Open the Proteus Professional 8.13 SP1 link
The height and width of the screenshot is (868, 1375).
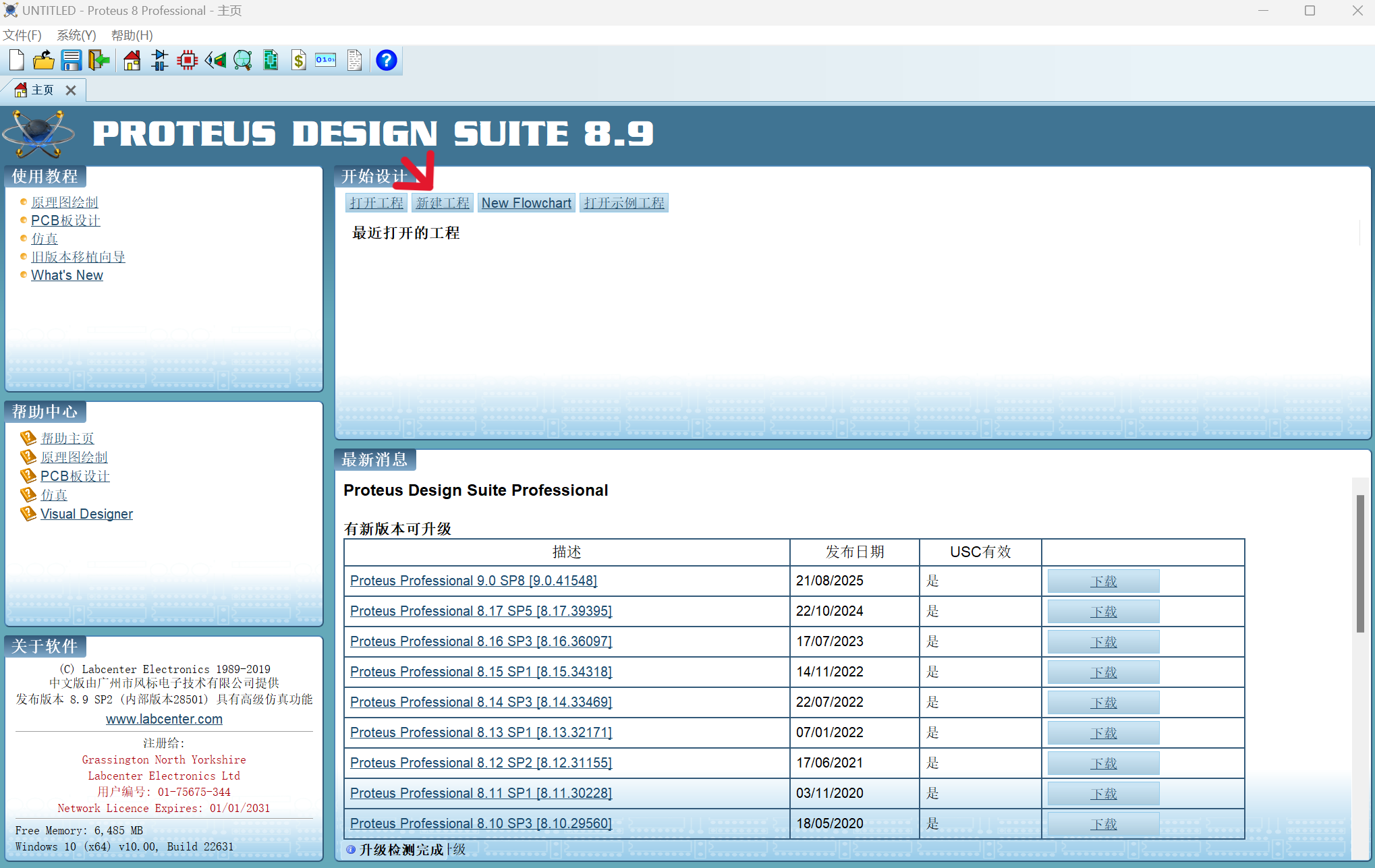click(481, 732)
